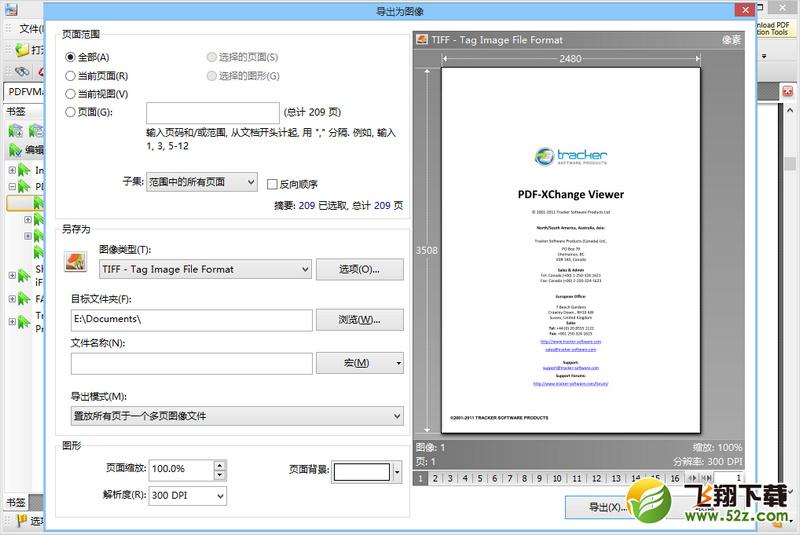Expand the 'Sl' bookmark tree node
Image resolution: width=800 pixels, height=535 pixels.
point(12,275)
